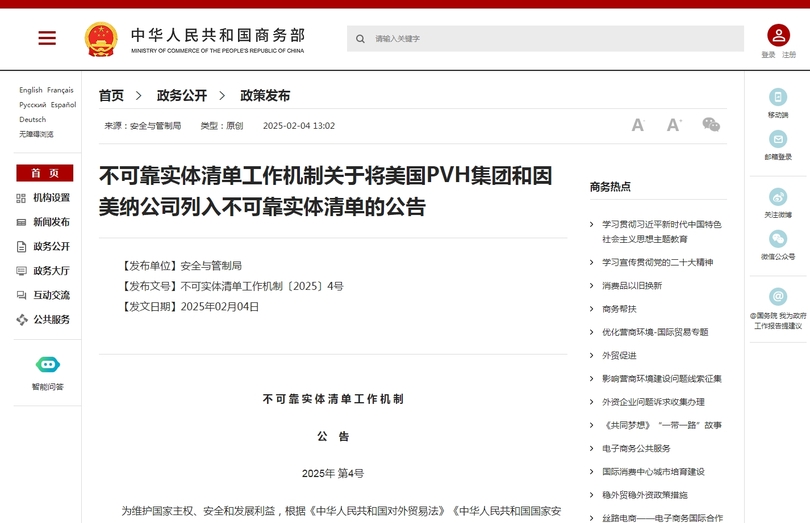Switch language to Español
This screenshot has width=810, height=523.
pos(64,105)
